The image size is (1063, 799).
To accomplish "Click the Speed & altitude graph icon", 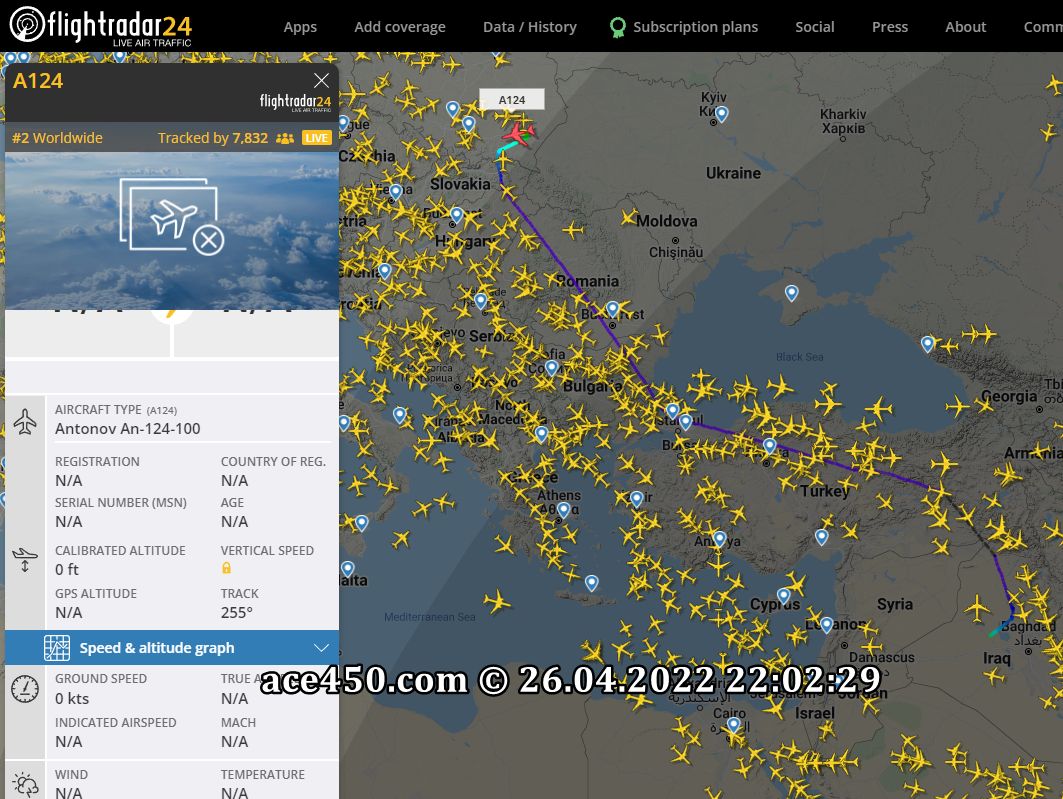I will pos(57,648).
